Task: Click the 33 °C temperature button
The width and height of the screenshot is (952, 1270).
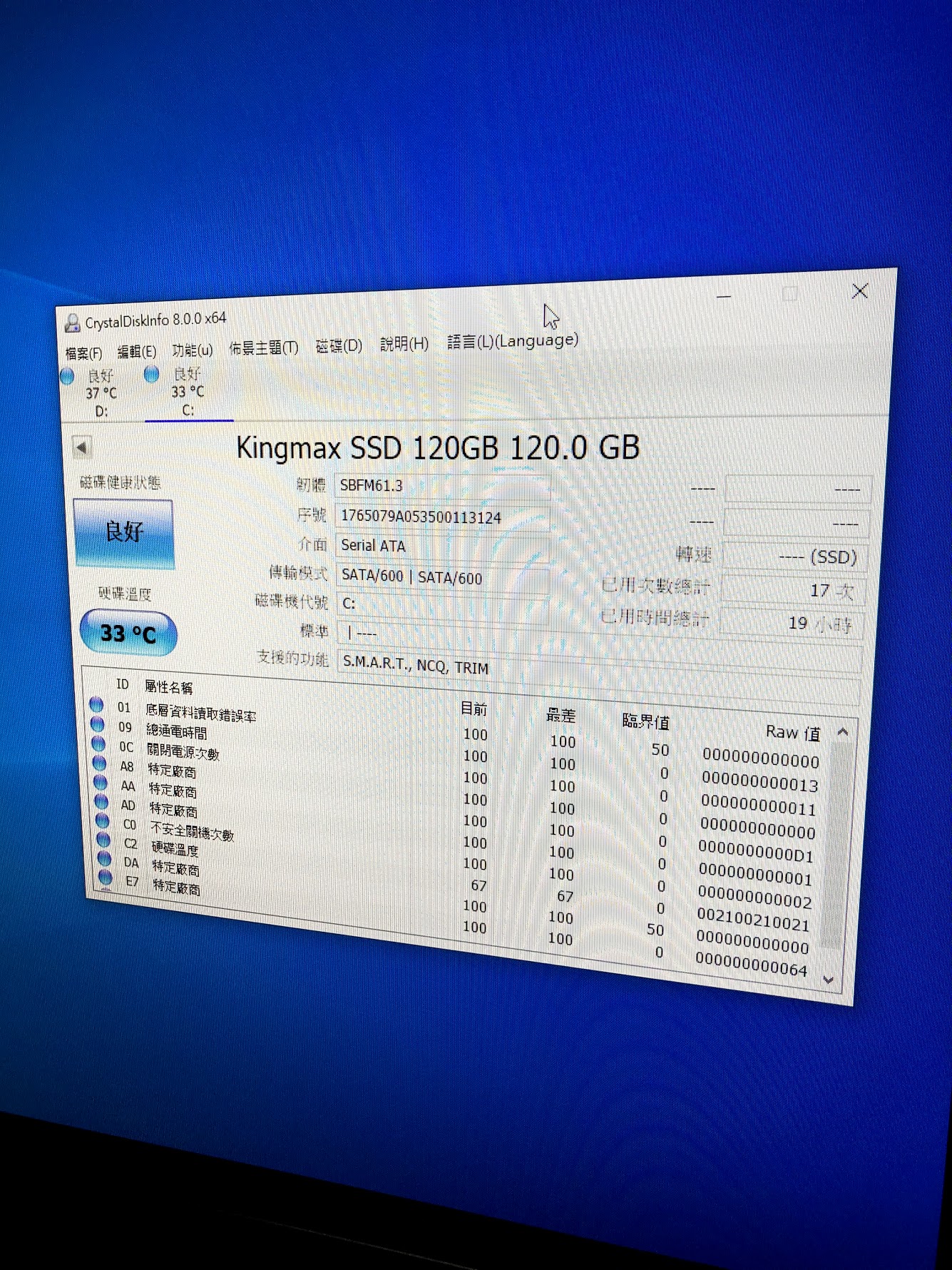Action: point(128,634)
